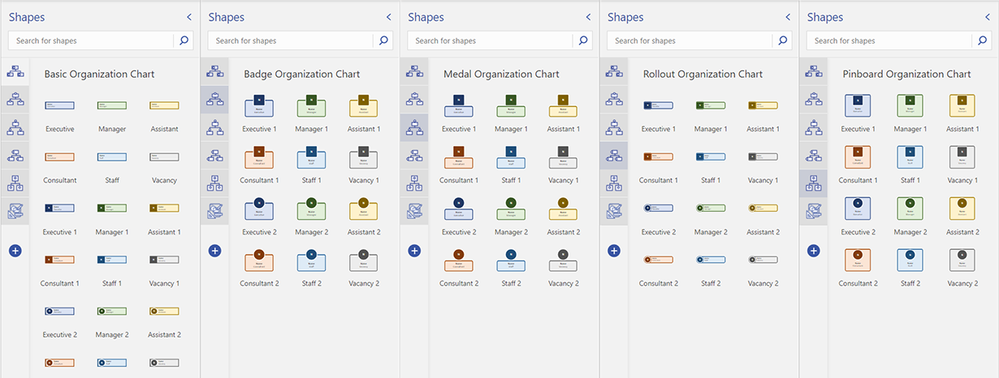Select the Vacancy shape in Basic Organization Chart

(164, 157)
